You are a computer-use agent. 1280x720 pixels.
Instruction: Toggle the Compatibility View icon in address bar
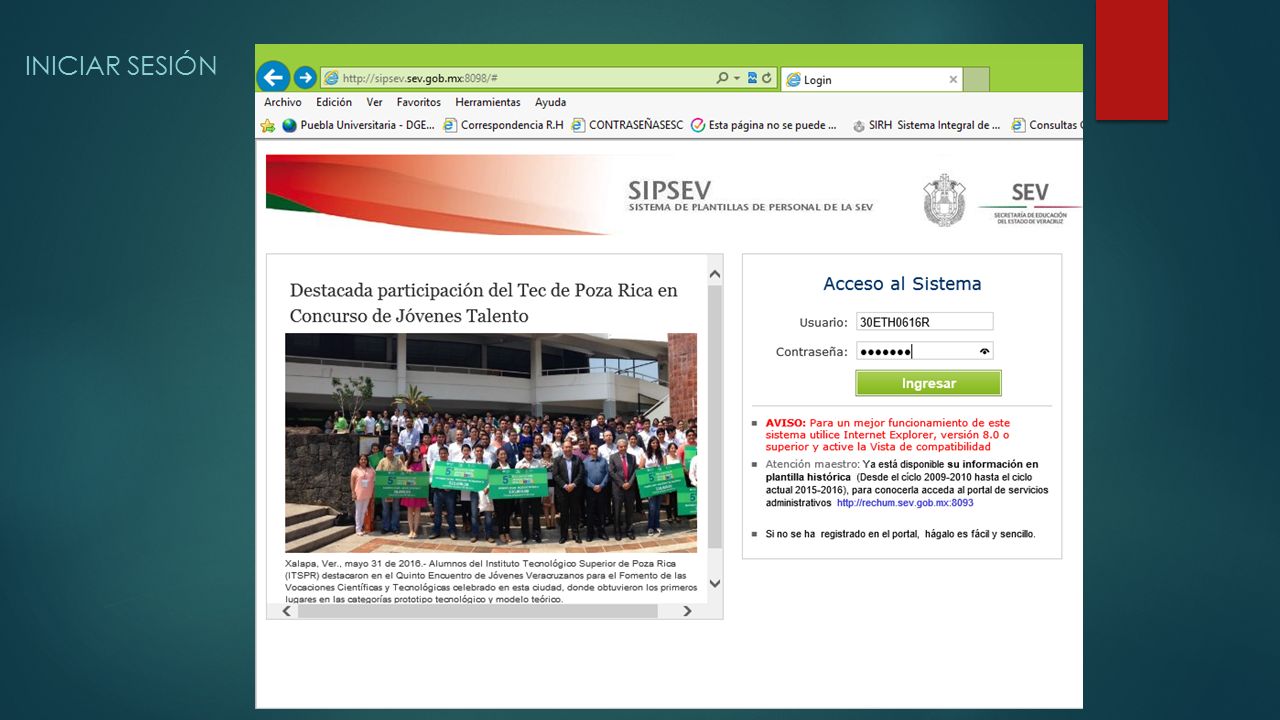[752, 78]
